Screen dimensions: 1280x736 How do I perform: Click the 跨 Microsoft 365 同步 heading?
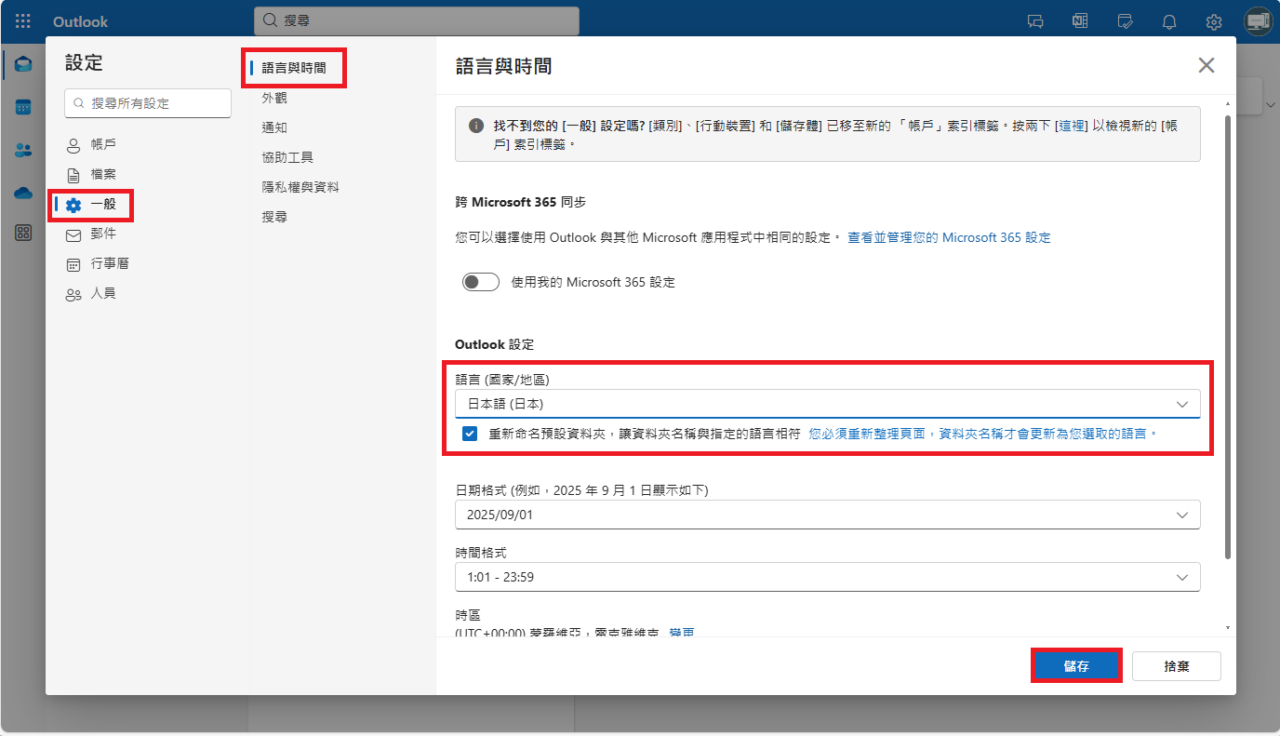(x=520, y=202)
